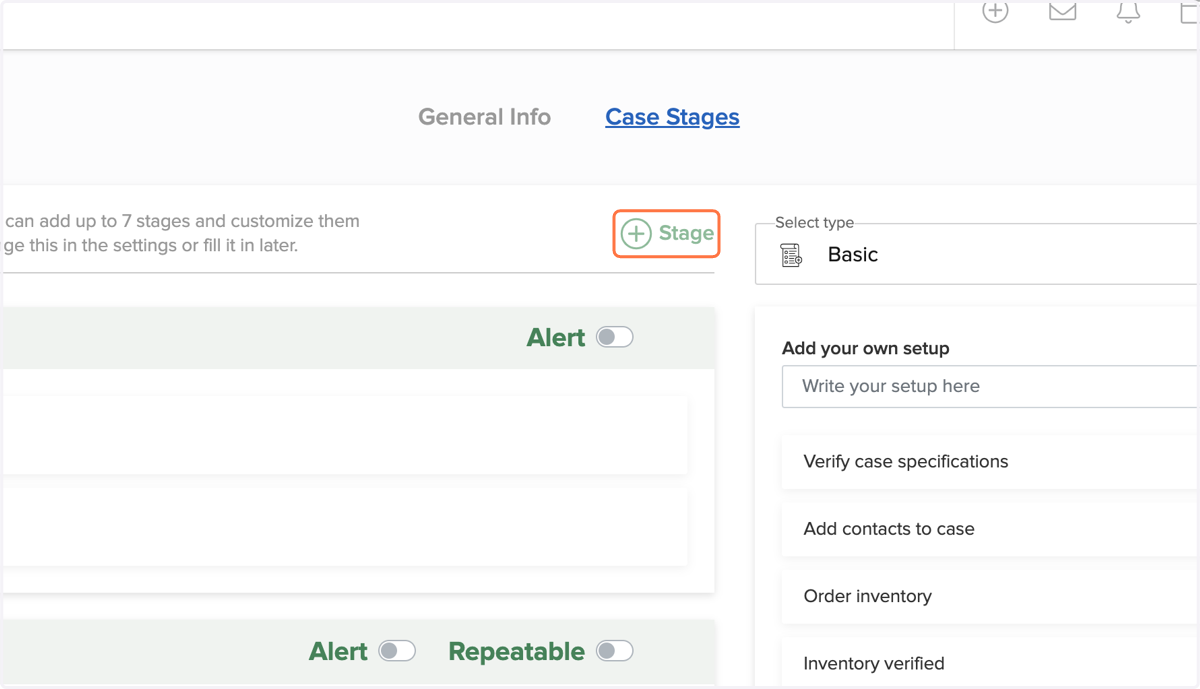This screenshot has height=689, width=1200.
Task: Click the checklist icon beside Basic
Action: click(x=791, y=255)
